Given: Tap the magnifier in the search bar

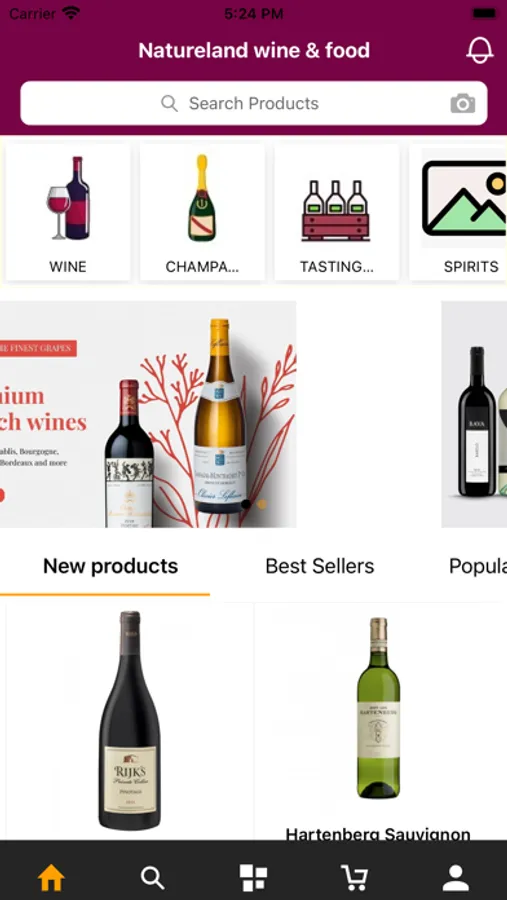Looking at the screenshot, I should pyautogui.click(x=169, y=103).
